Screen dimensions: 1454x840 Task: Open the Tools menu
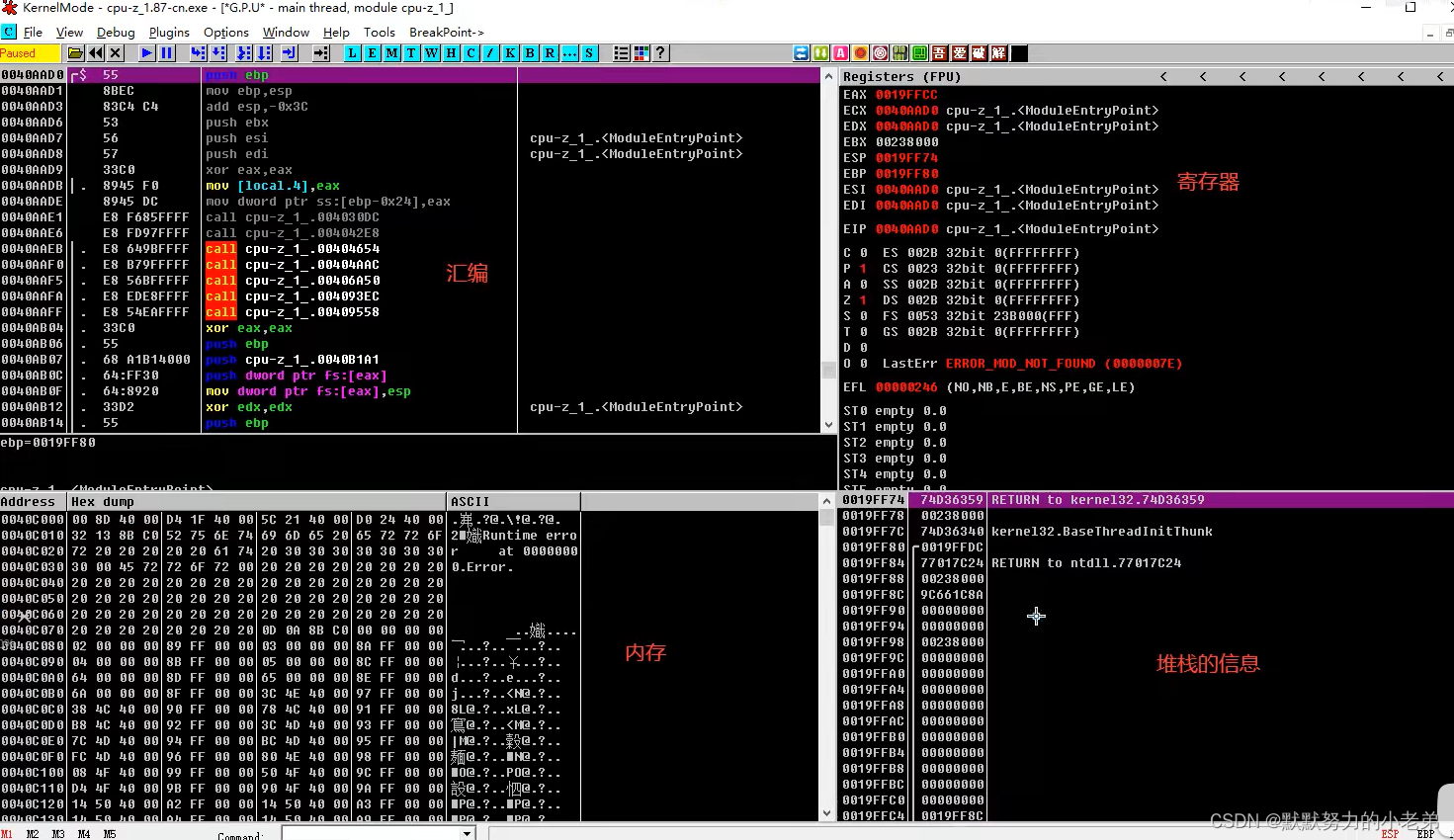(x=380, y=32)
